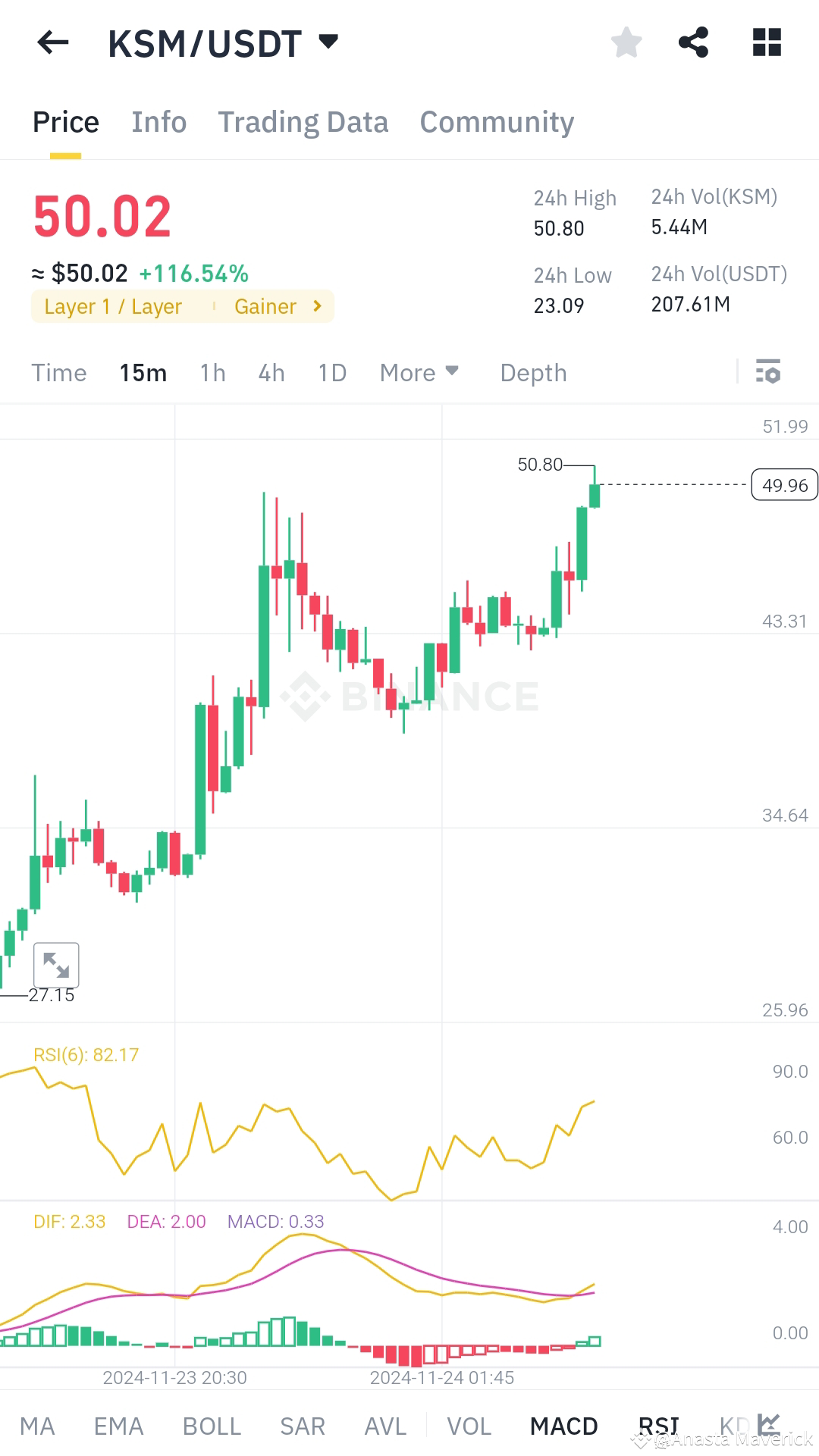Screen dimensions: 819x1456
Task: Open the chart indicator settings icon
Action: [x=768, y=372]
